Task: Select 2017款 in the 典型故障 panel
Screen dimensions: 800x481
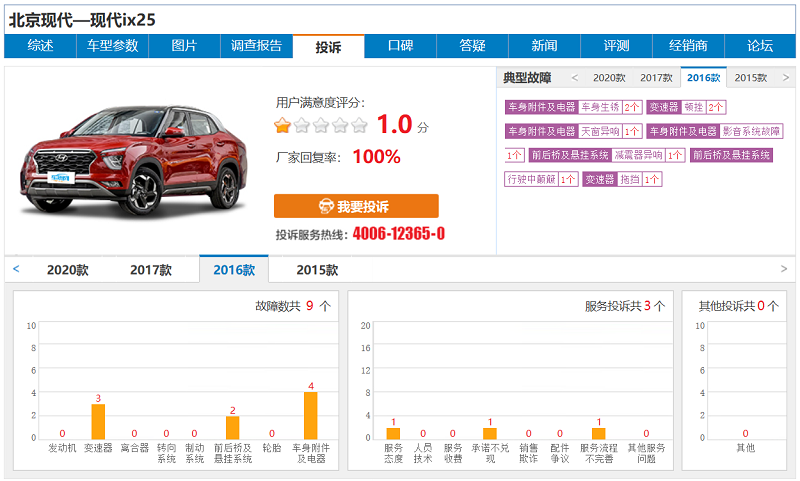Action: [x=657, y=78]
